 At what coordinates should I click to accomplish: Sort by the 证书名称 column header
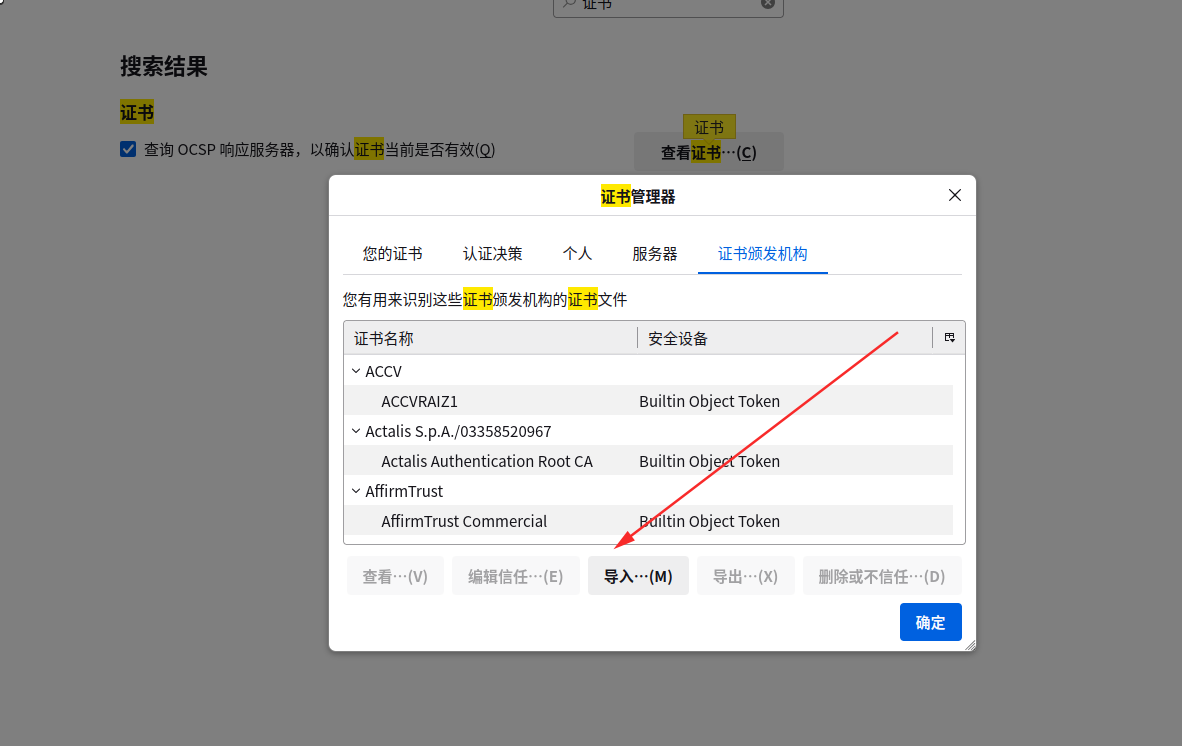tap(491, 338)
